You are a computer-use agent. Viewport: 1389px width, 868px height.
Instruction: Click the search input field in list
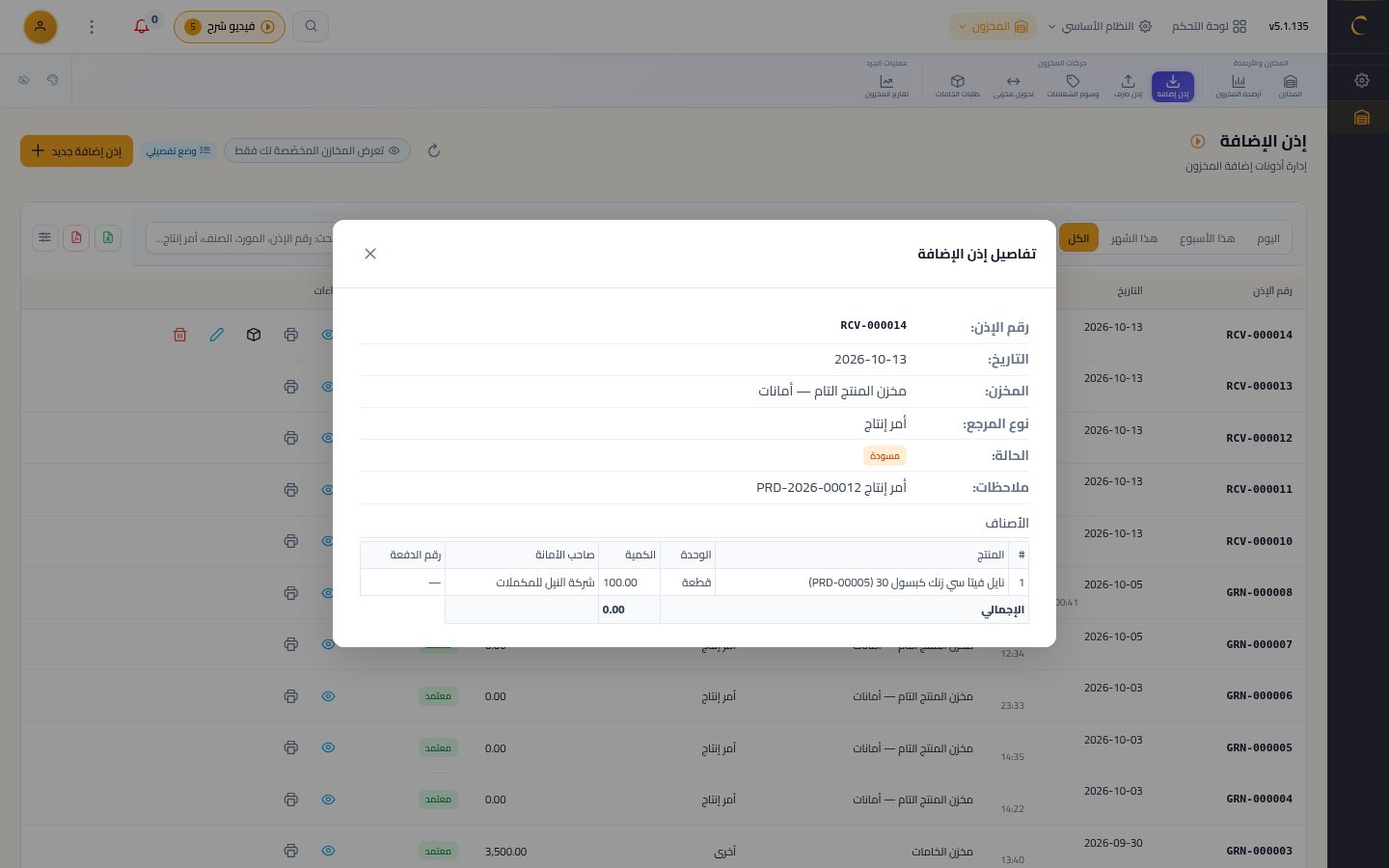(241, 237)
